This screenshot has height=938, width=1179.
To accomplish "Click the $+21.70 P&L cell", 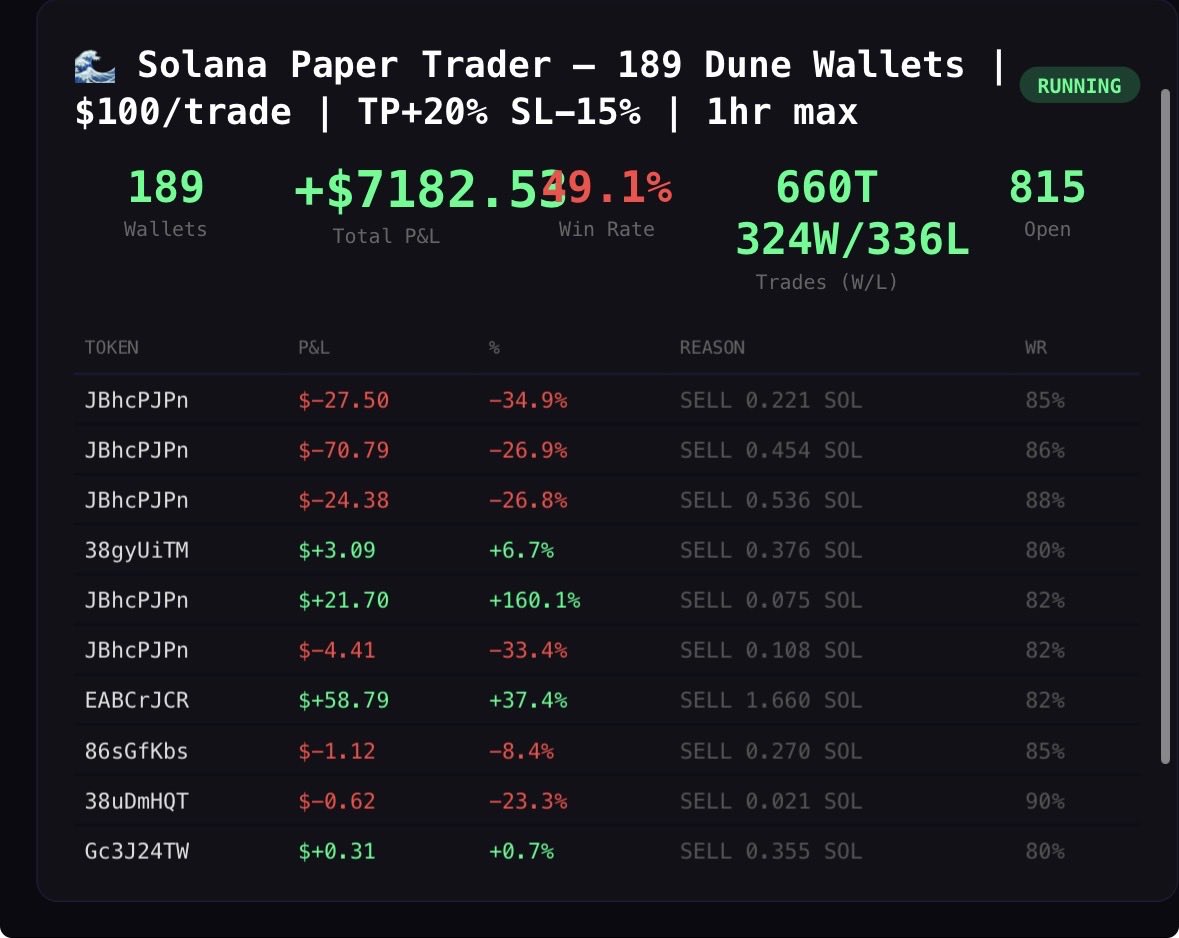I will click(x=344, y=600).
